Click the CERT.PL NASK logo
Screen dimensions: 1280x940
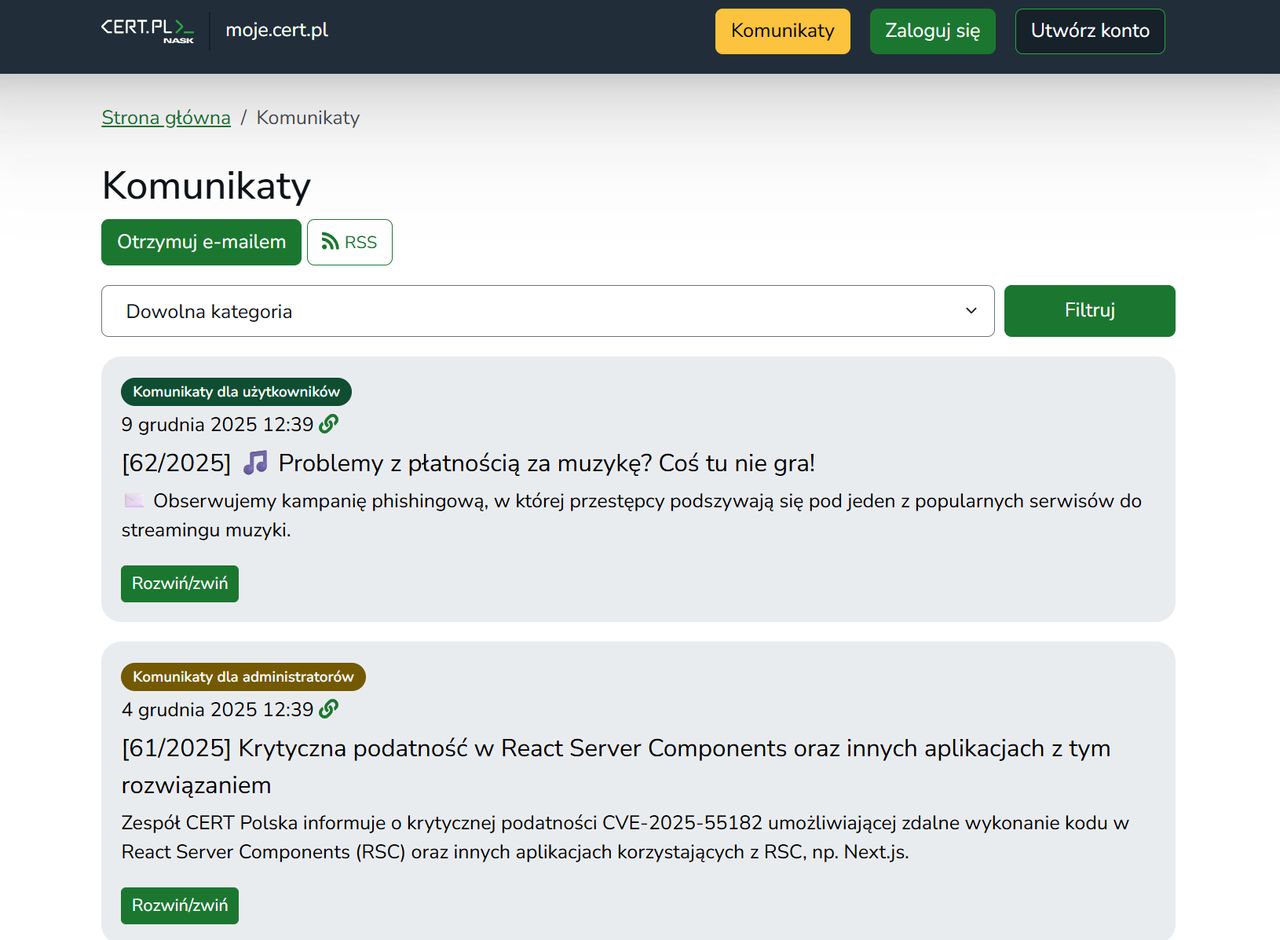(x=148, y=30)
